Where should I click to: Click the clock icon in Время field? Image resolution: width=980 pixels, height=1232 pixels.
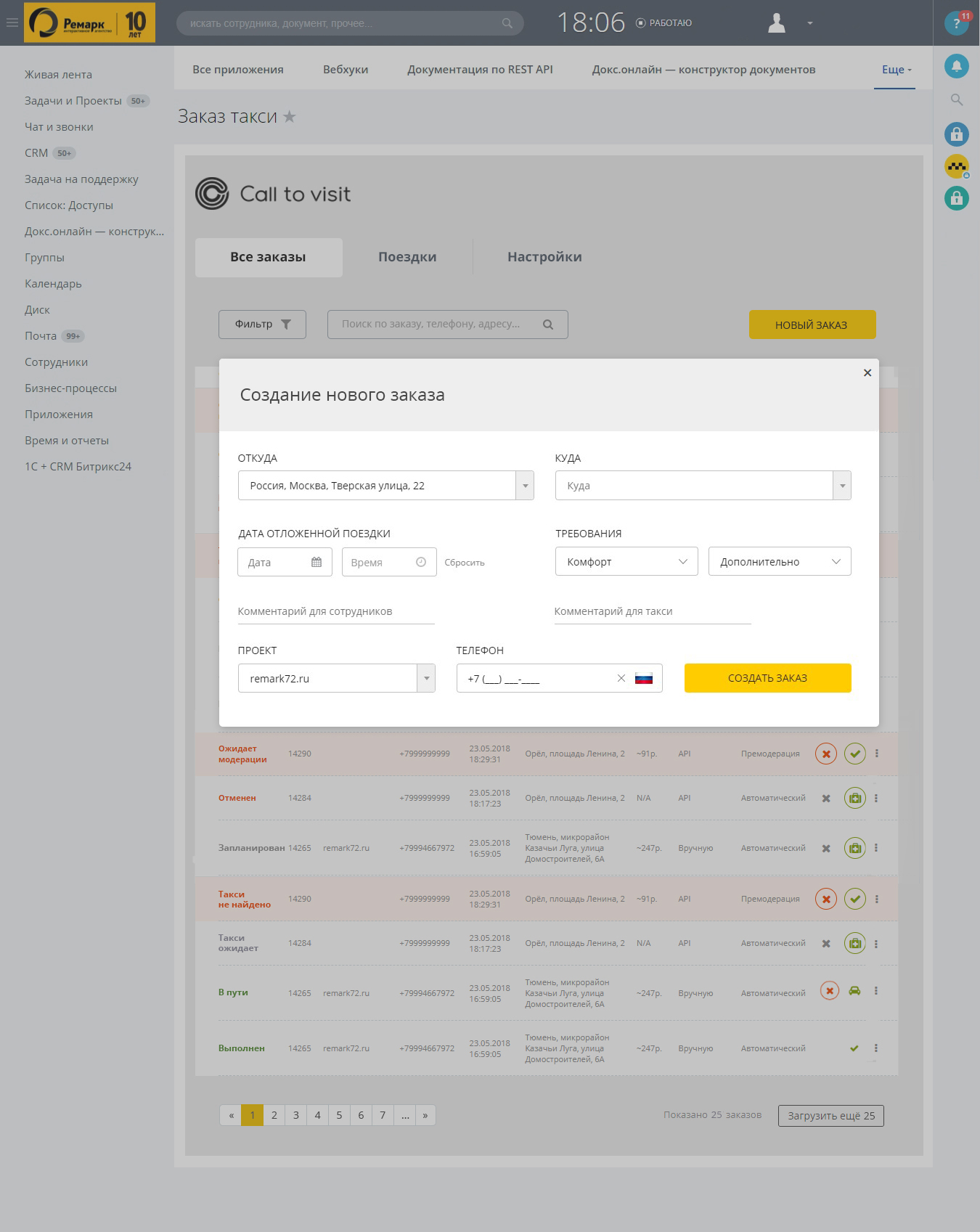point(421,562)
